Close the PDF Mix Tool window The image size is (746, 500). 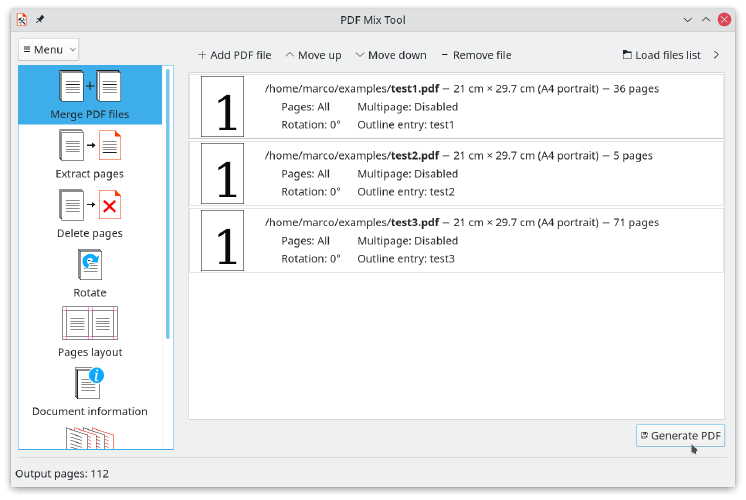(725, 20)
